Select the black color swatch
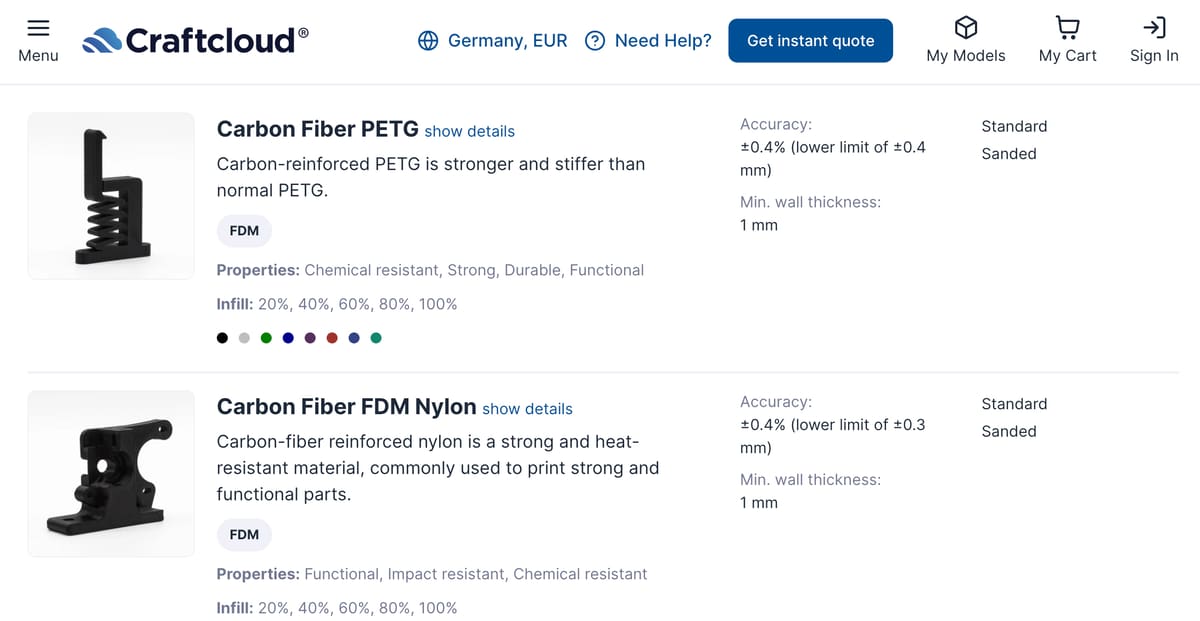The height and width of the screenshot is (621, 1200). point(222,337)
